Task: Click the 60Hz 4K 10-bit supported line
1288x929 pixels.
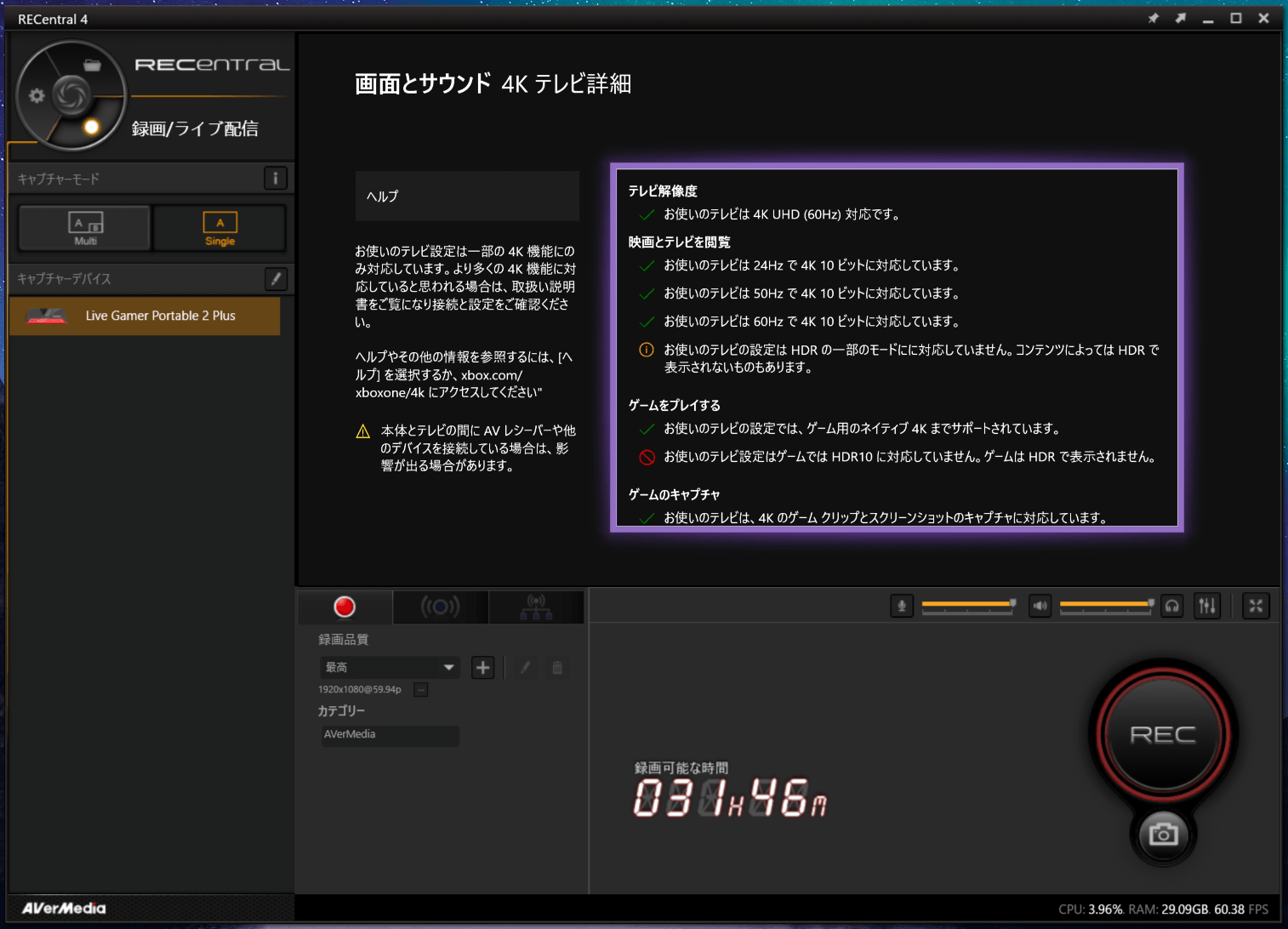Action: coord(800,322)
